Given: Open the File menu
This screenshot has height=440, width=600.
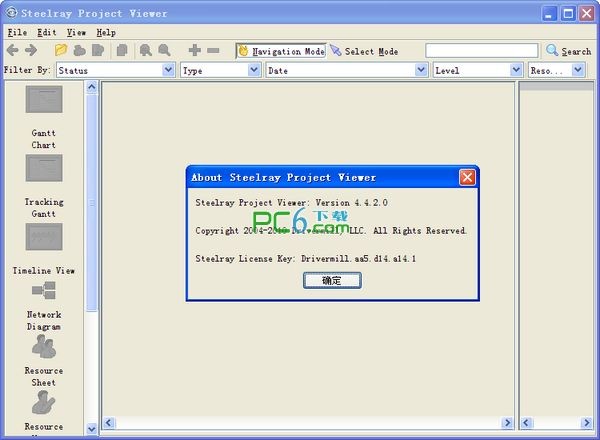Looking at the screenshot, I should click(17, 33).
